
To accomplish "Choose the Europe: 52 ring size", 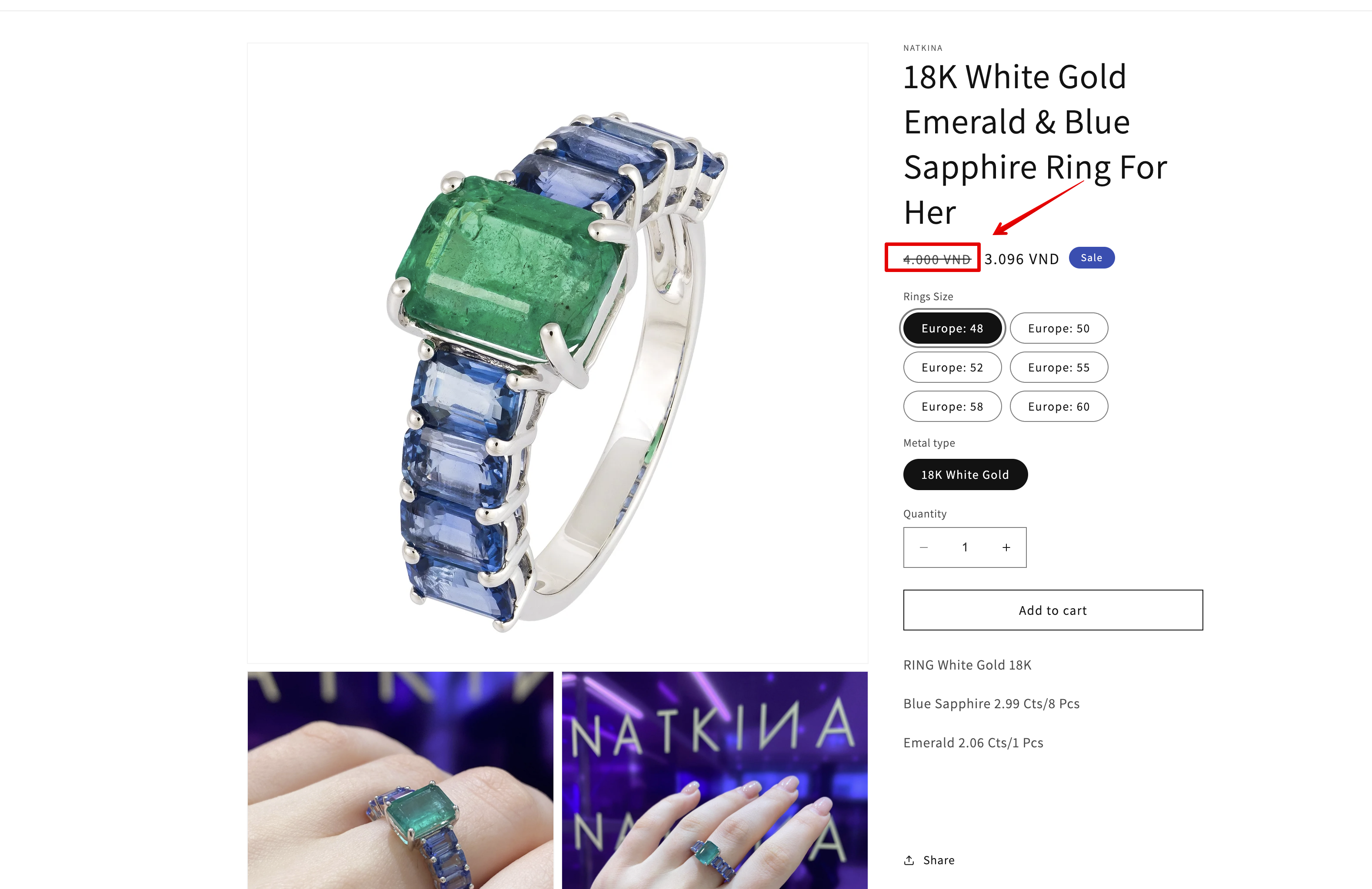I will pyautogui.click(x=952, y=368).
